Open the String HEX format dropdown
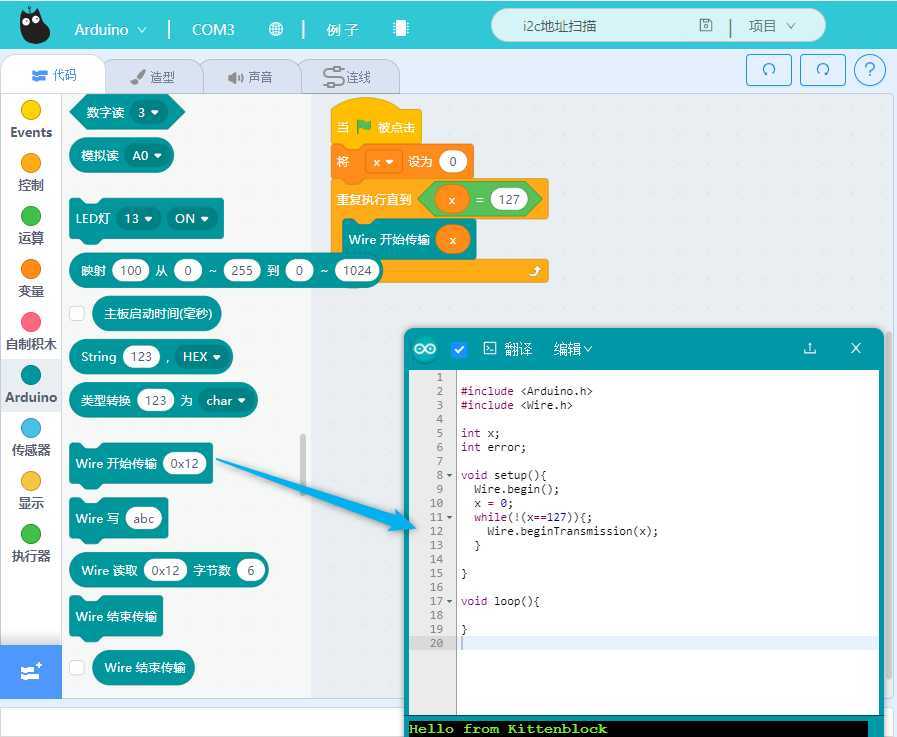 tap(201, 357)
